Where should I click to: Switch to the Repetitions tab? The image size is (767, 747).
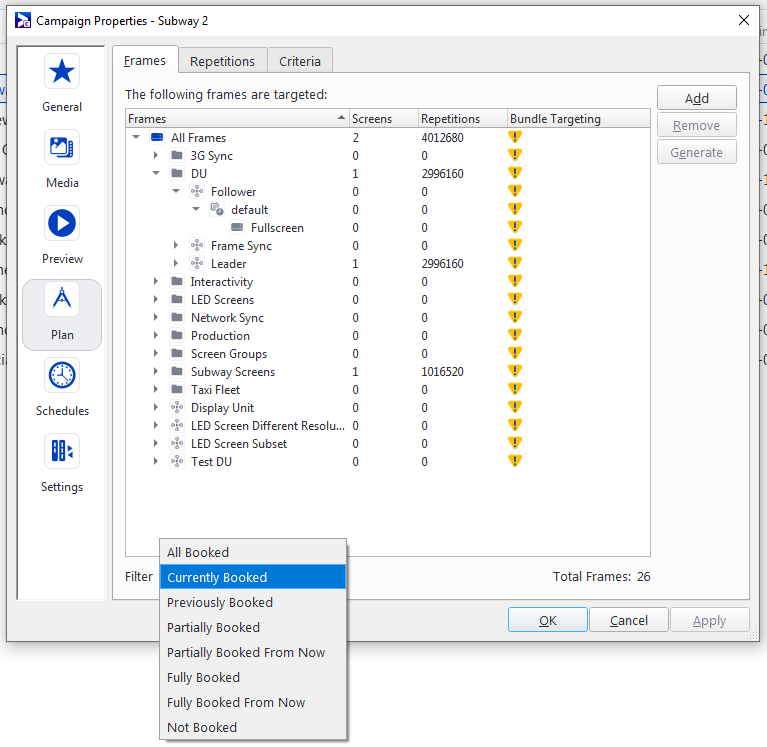(x=222, y=61)
